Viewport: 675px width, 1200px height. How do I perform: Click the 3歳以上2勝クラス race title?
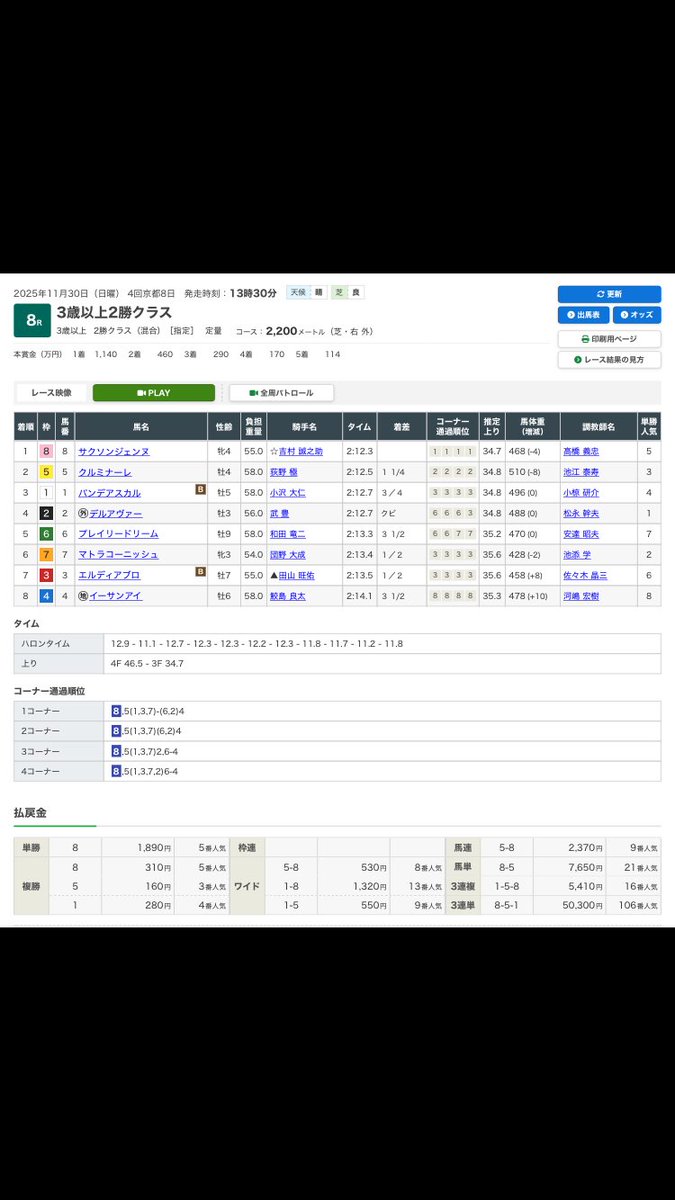point(114,312)
